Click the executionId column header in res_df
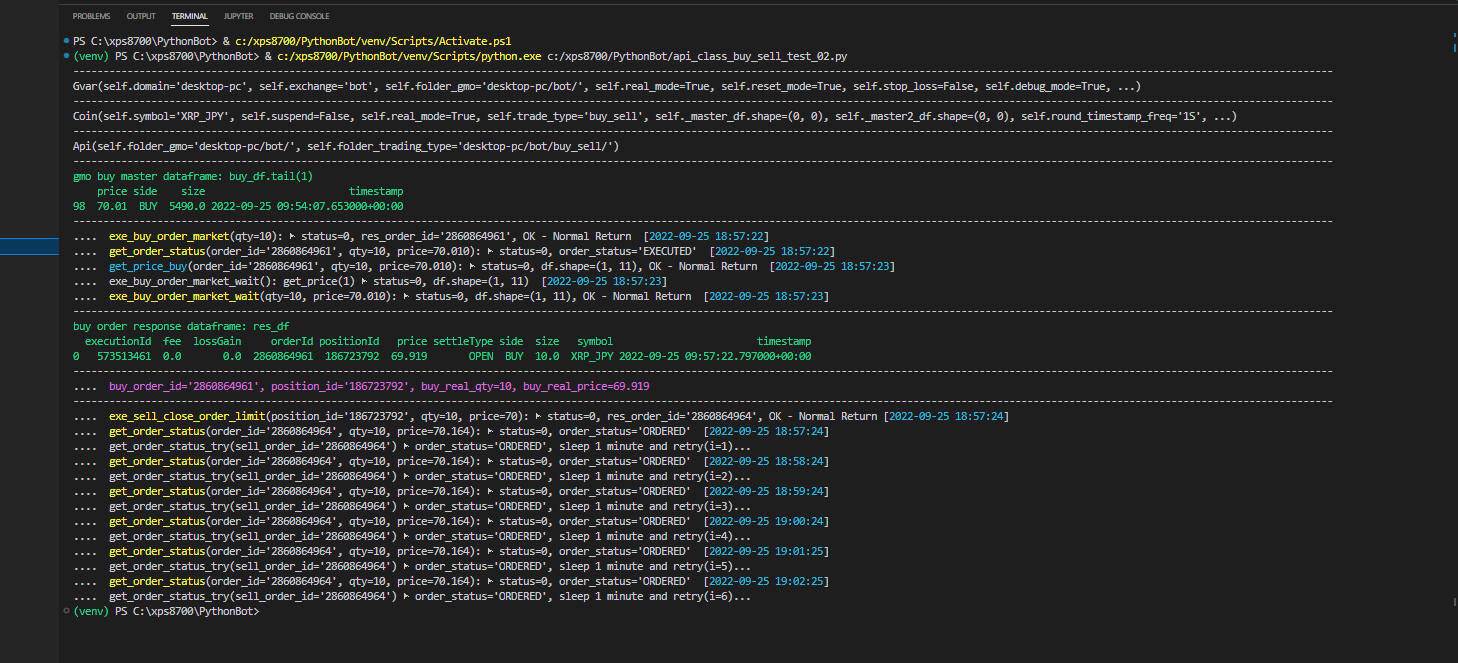 [x=118, y=341]
